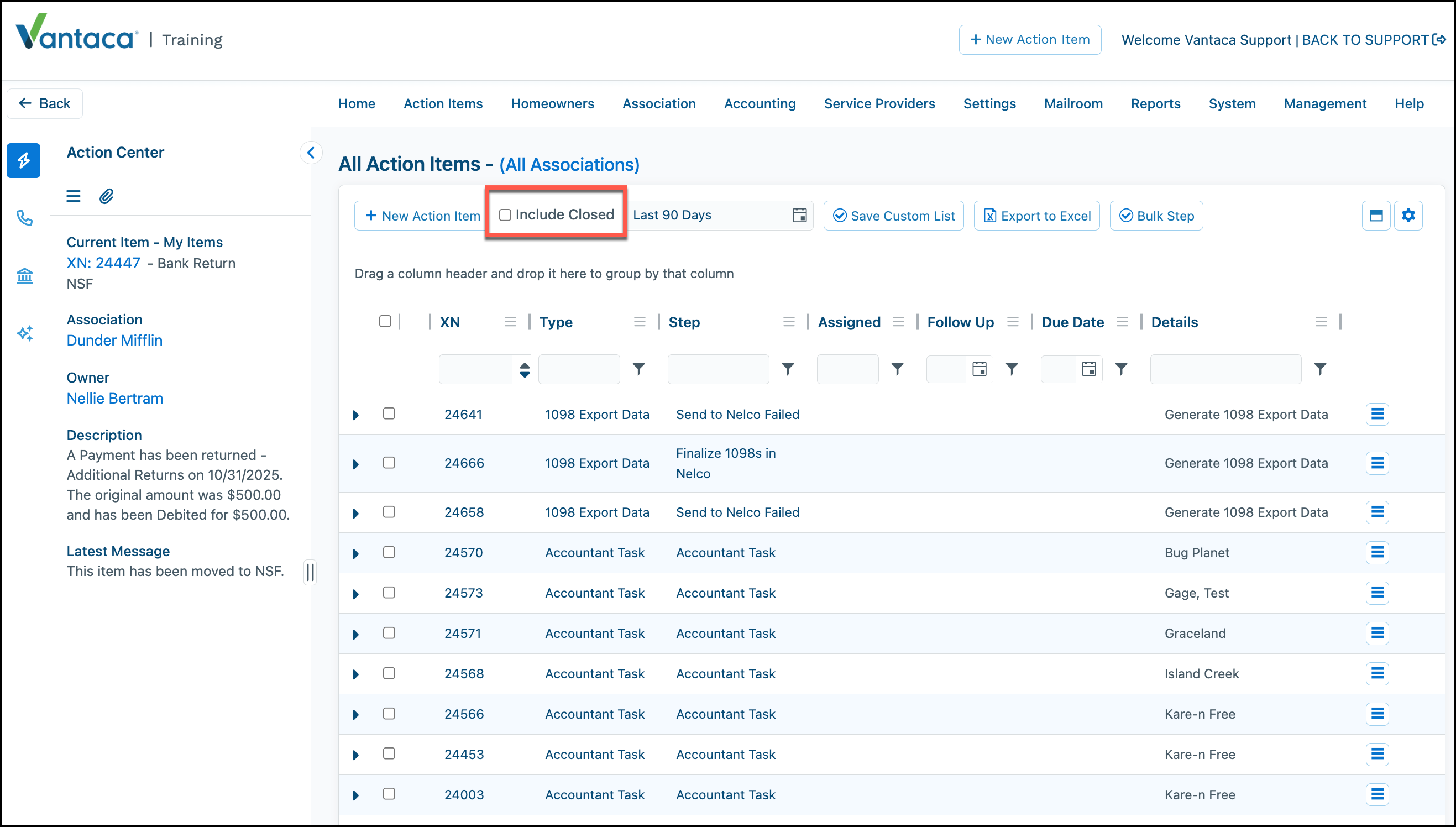Click the Type column filter funnel icon

pyautogui.click(x=639, y=369)
